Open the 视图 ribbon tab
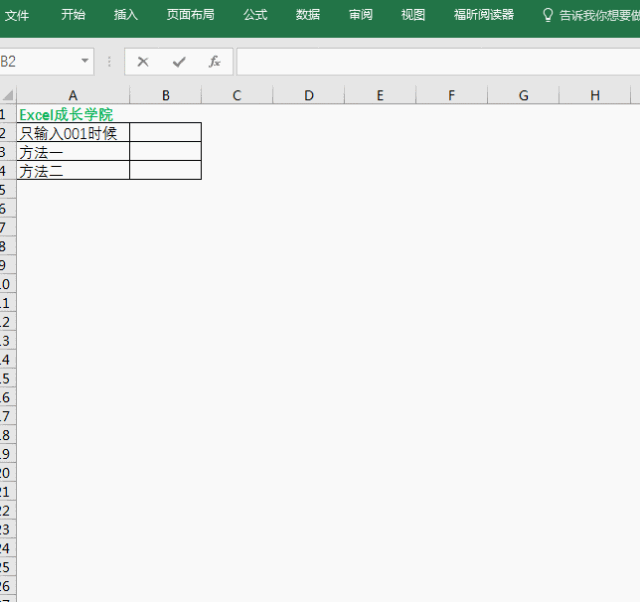640x602 pixels. pos(413,15)
